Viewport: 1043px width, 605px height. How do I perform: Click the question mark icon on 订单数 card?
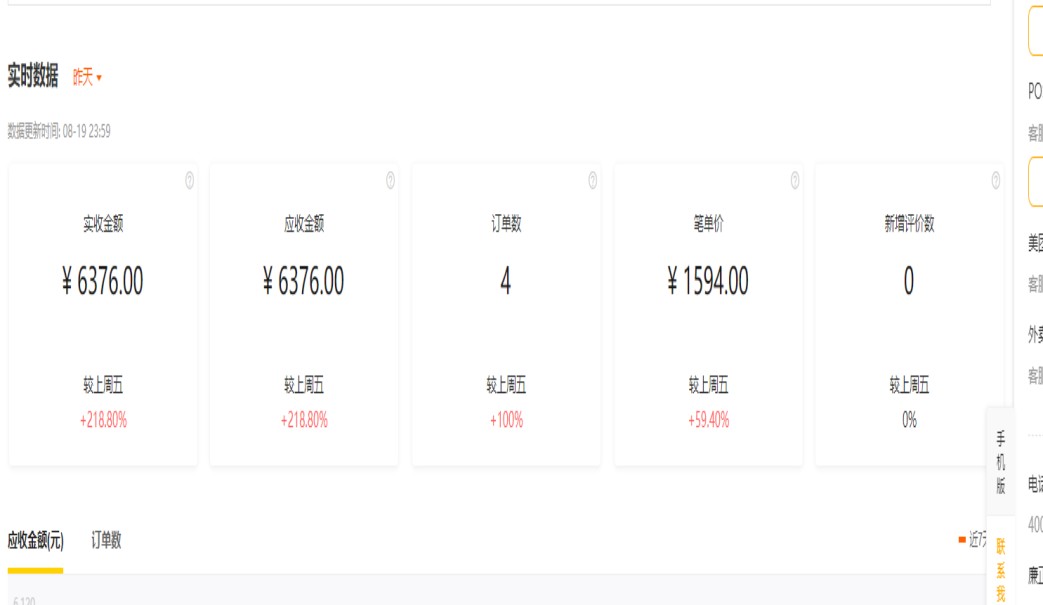click(x=592, y=180)
